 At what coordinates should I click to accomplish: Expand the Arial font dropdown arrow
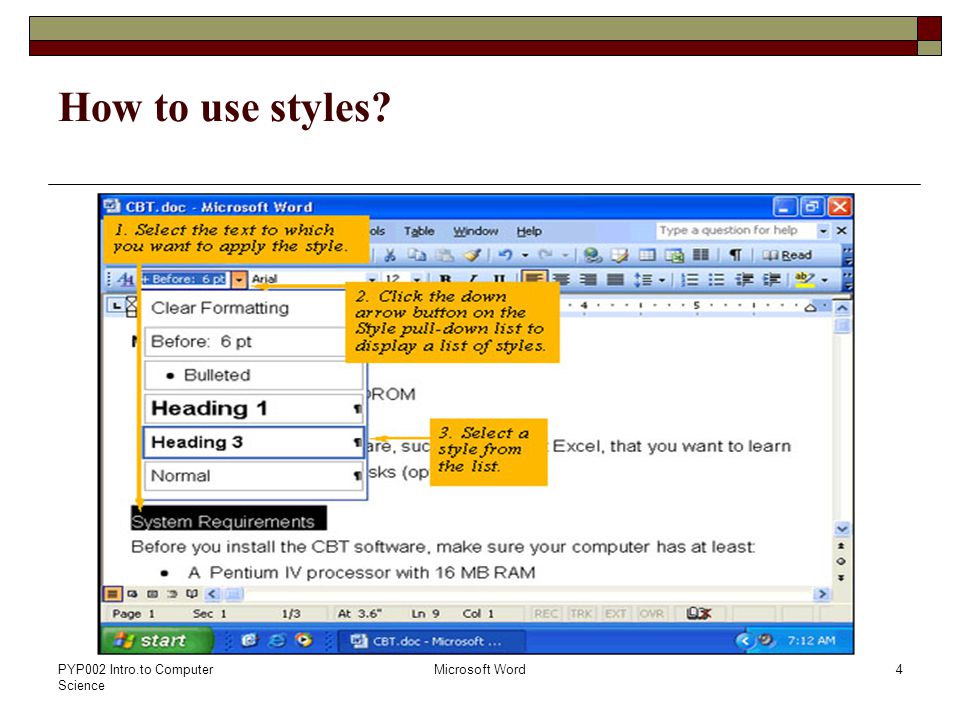pos(372,280)
